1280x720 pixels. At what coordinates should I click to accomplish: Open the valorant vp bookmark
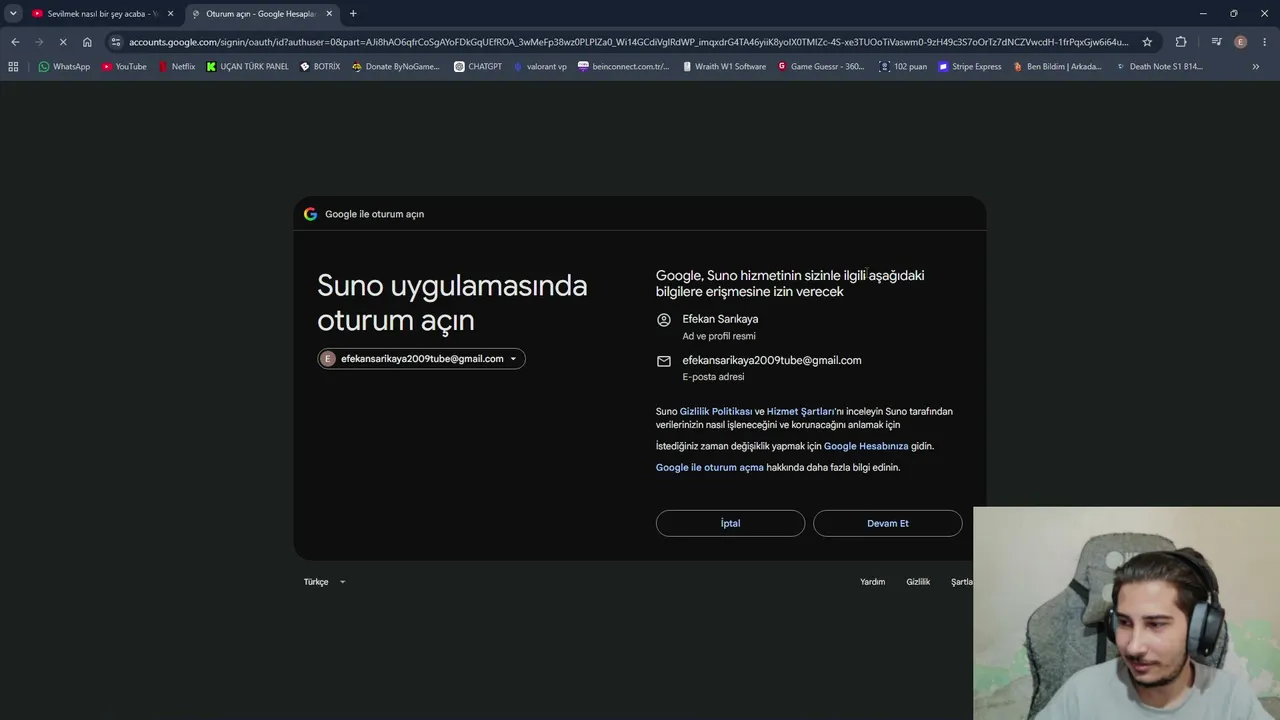click(540, 67)
